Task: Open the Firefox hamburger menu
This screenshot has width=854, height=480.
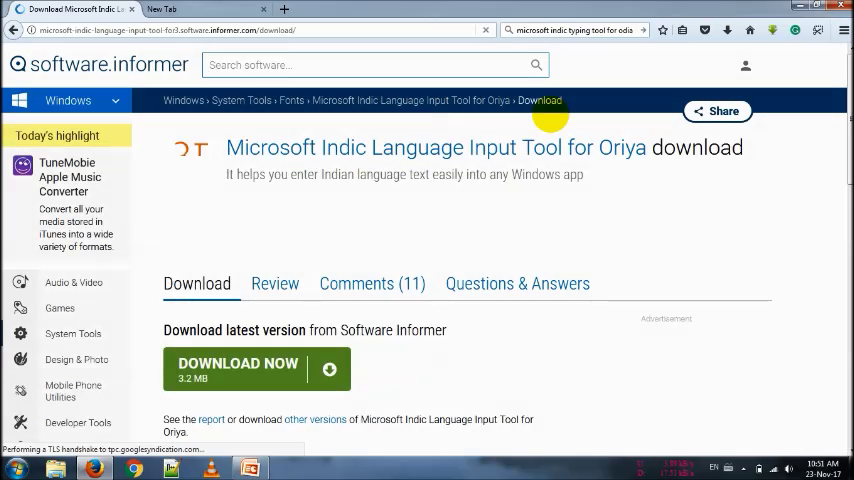Action: pos(844,30)
